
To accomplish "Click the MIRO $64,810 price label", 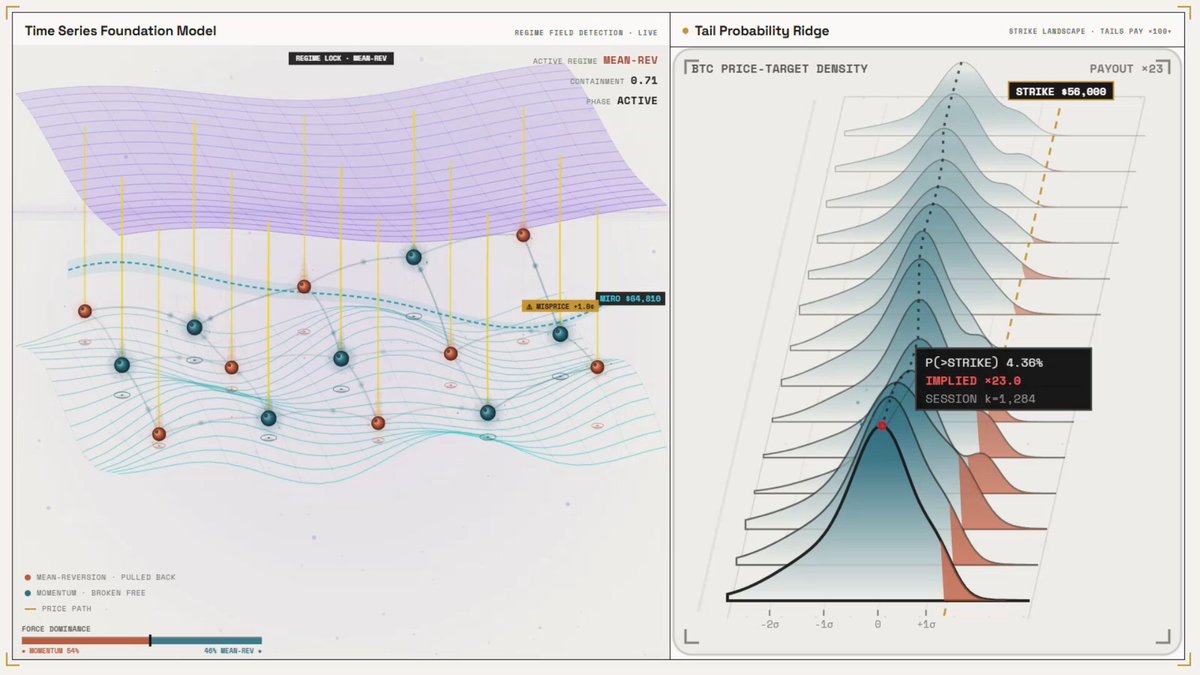I will coord(630,298).
